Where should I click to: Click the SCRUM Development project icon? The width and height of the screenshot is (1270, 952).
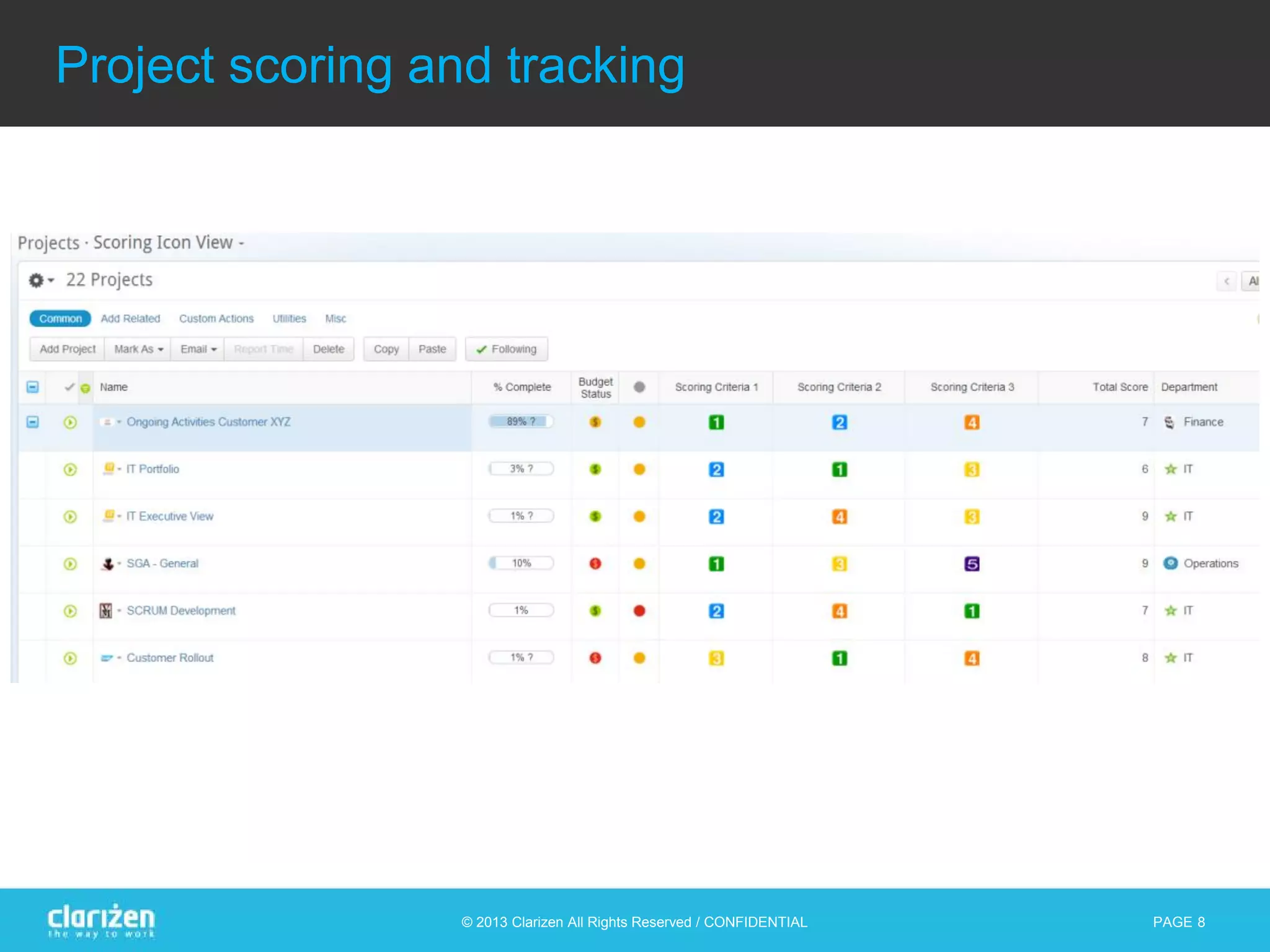pos(106,610)
